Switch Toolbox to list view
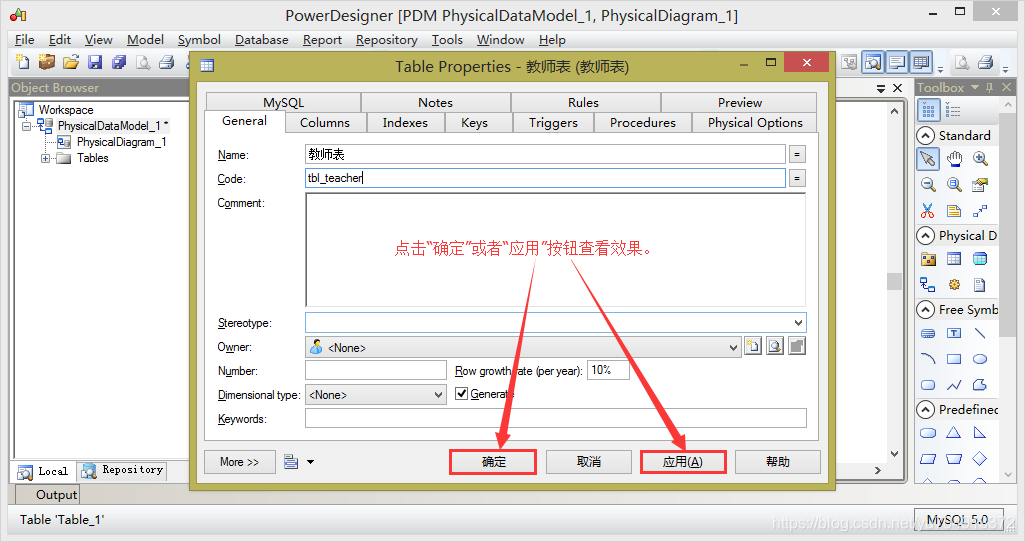Viewport: 1025px width, 542px height. tap(953, 110)
